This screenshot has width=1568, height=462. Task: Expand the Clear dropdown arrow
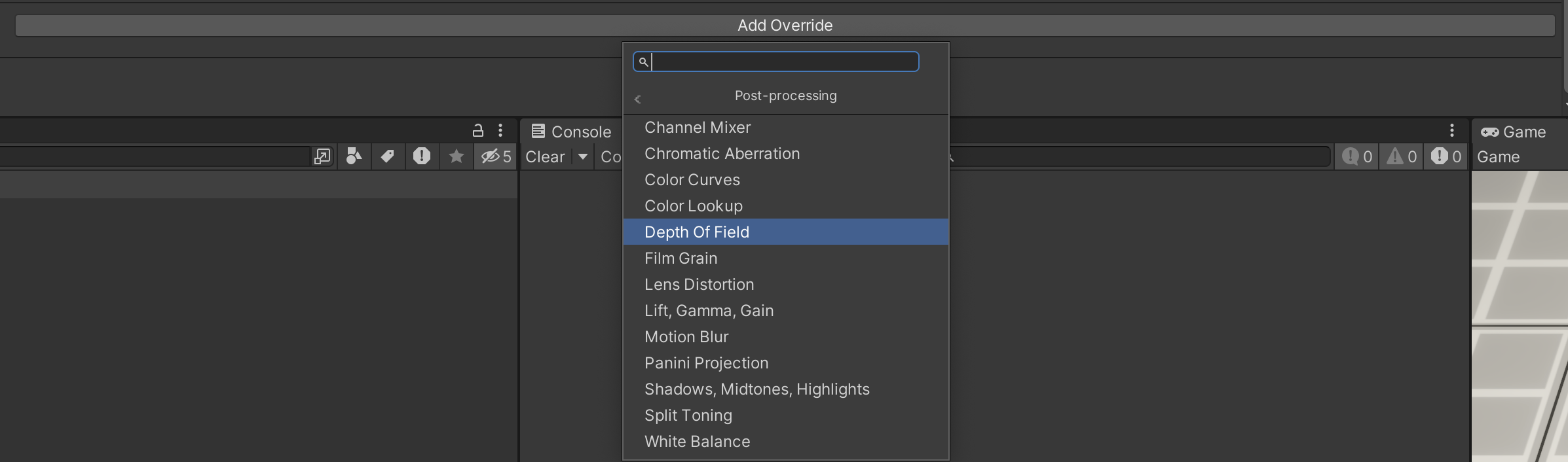coord(582,156)
